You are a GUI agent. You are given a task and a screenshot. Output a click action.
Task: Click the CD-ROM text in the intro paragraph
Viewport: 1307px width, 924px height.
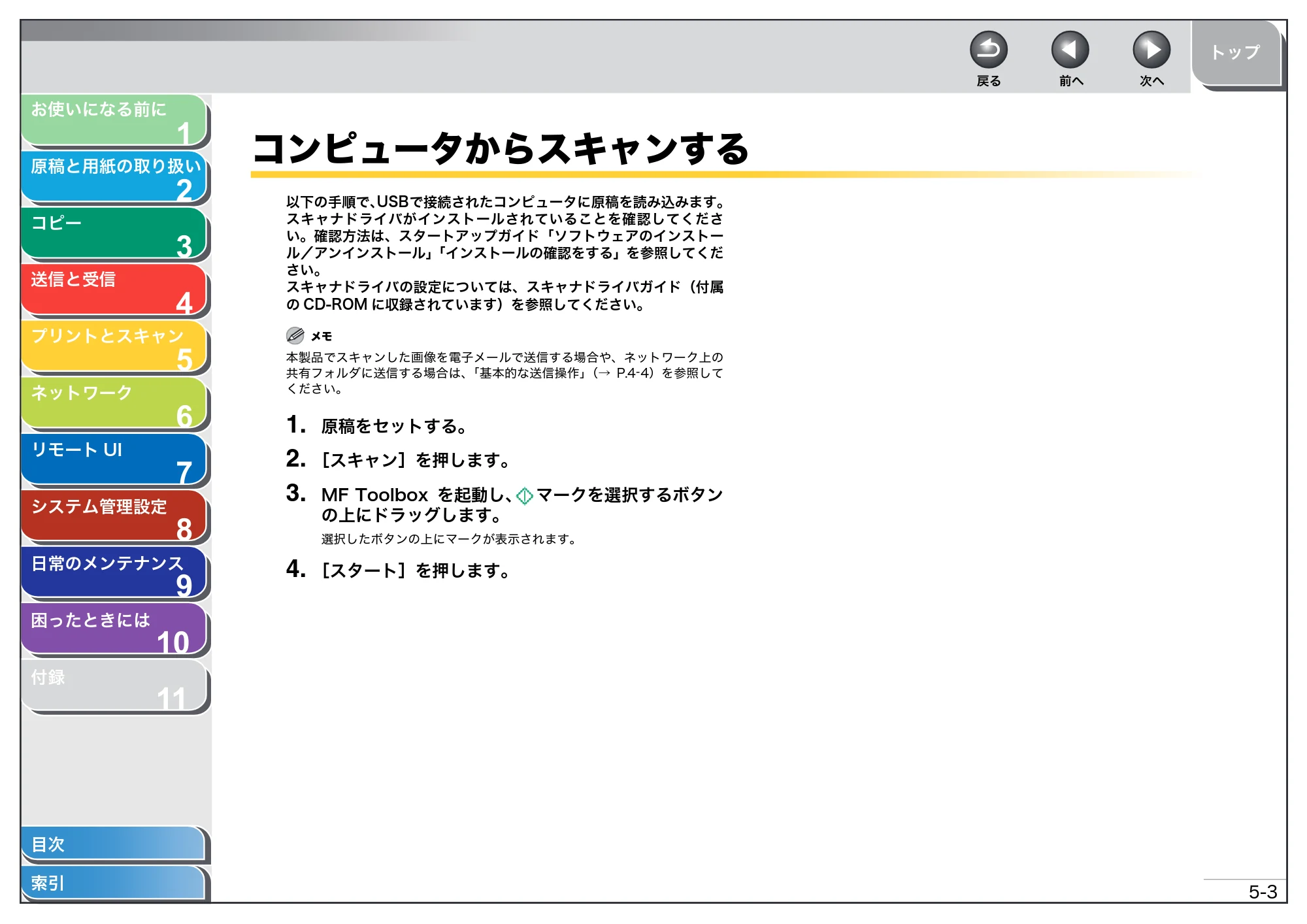[x=335, y=305]
